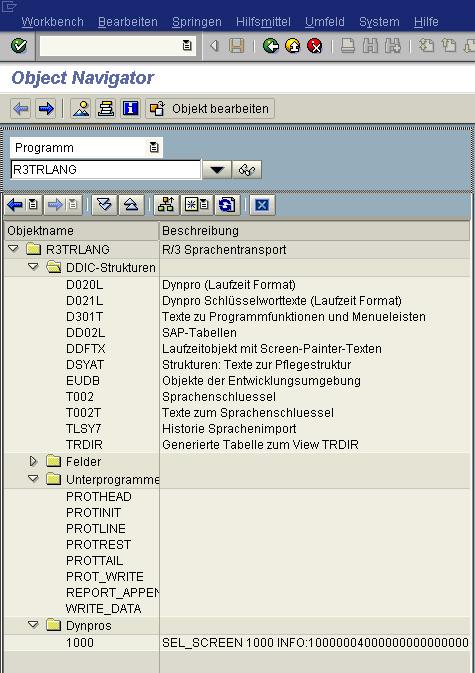Screen dimensions: 475x673
Task: Open the Workbench menu
Action: 52,22
